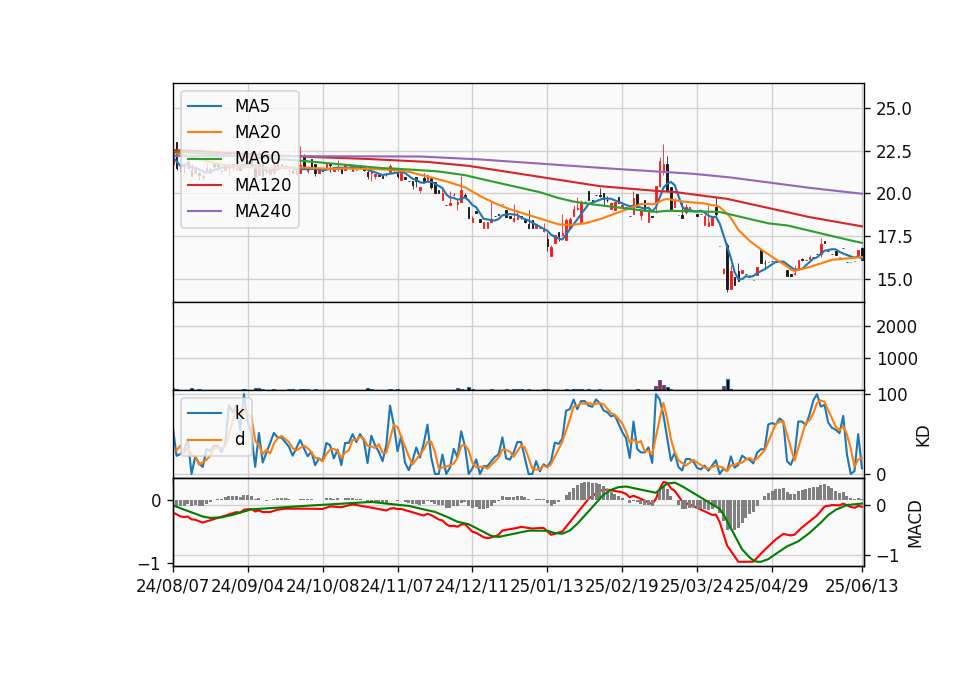Click the 24/10/08 date label
Image resolution: width=960 pixels, height=690 pixels.
click(x=323, y=586)
